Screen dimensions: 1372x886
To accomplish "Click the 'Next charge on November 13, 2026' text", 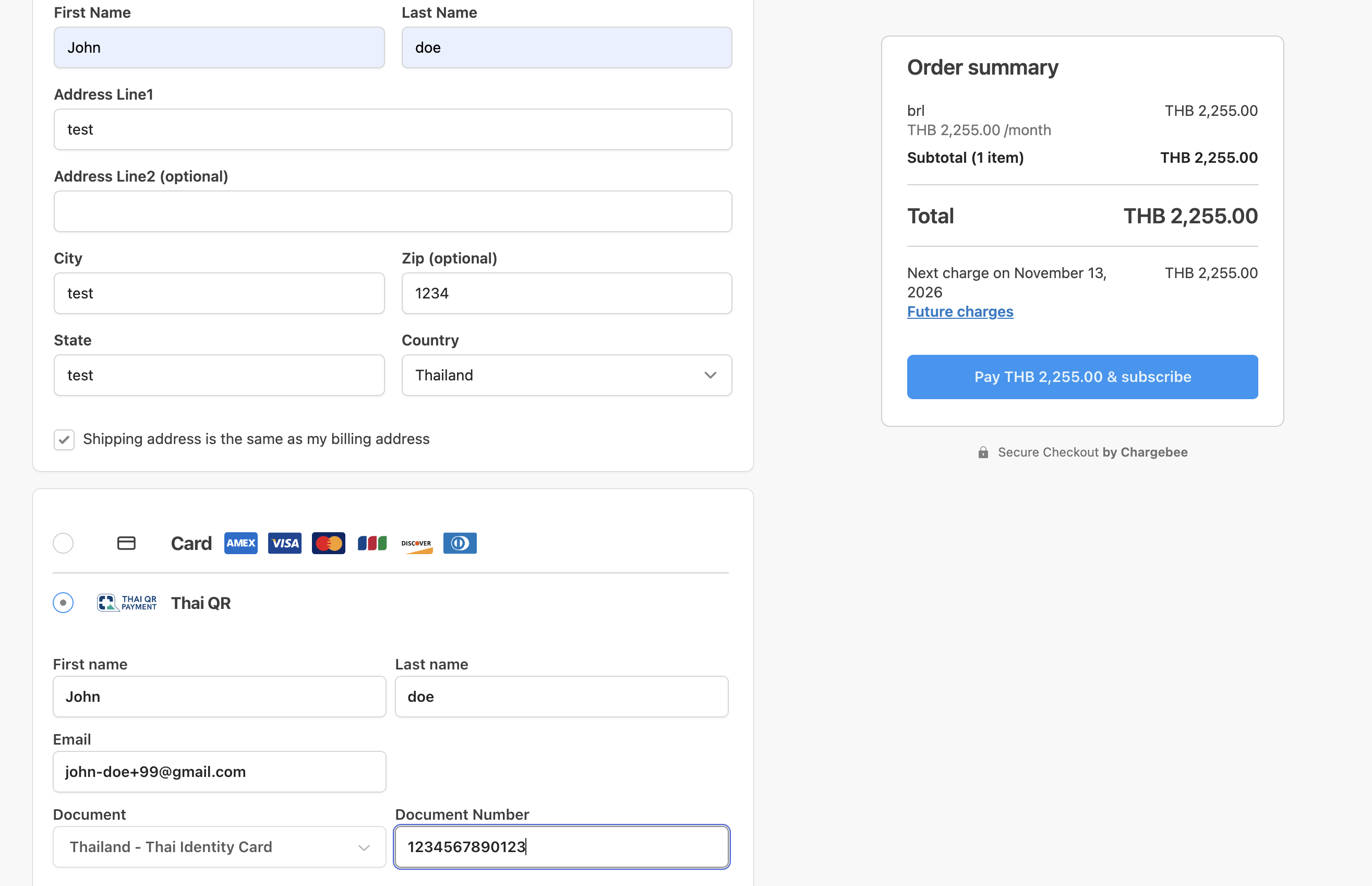I will [x=1007, y=282].
